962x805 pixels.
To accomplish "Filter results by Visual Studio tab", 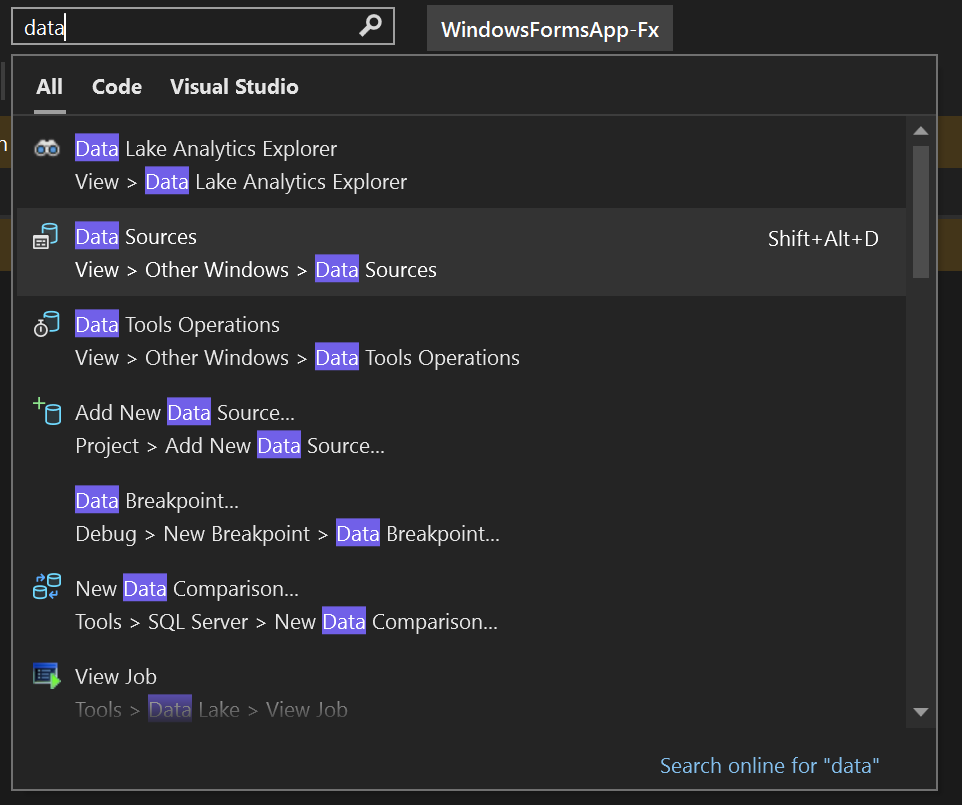I will tap(234, 87).
